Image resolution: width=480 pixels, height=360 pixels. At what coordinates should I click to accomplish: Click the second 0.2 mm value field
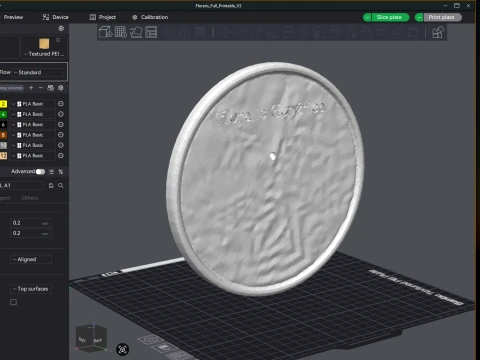31,233
